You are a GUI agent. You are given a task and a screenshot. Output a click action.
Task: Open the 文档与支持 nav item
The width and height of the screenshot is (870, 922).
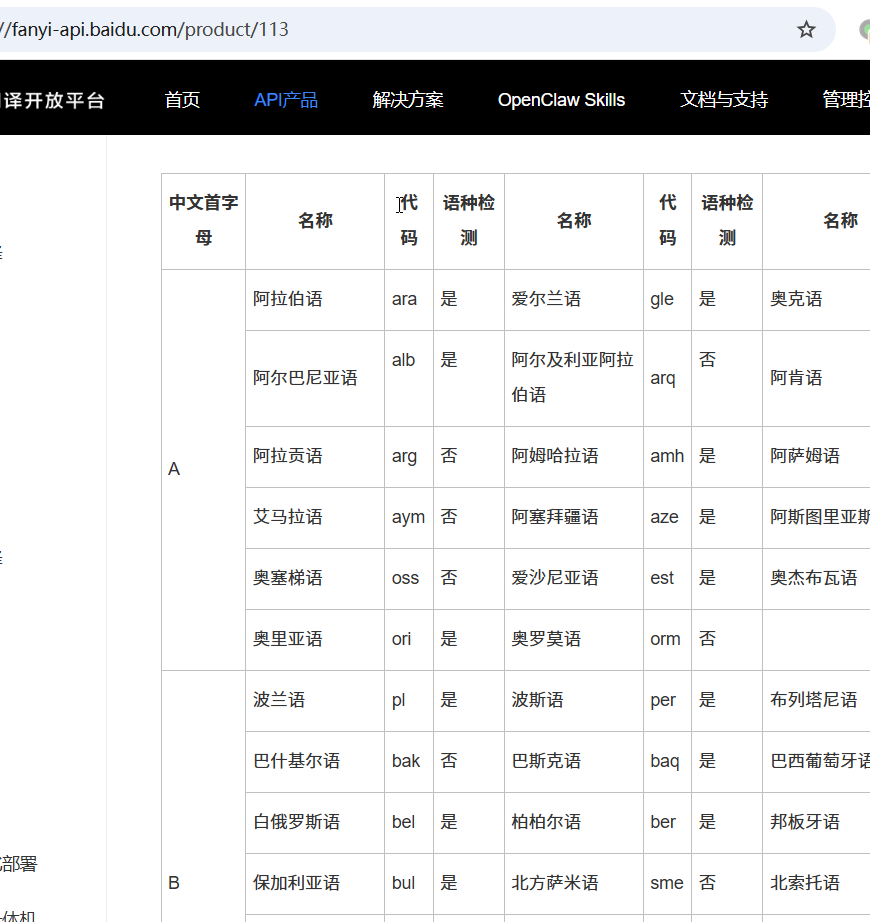point(724,100)
